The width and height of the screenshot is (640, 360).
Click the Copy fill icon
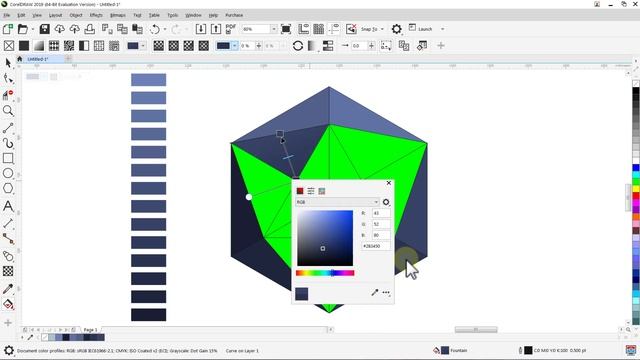(404, 46)
